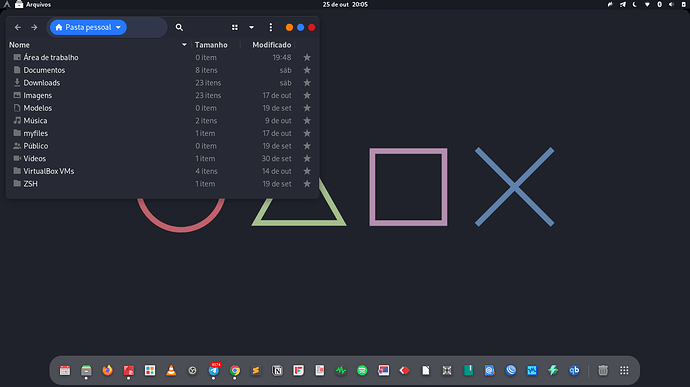This screenshot has width=690, height=387.
Task: Open the blue Winbox globe icon in dock
Action: tap(511, 371)
